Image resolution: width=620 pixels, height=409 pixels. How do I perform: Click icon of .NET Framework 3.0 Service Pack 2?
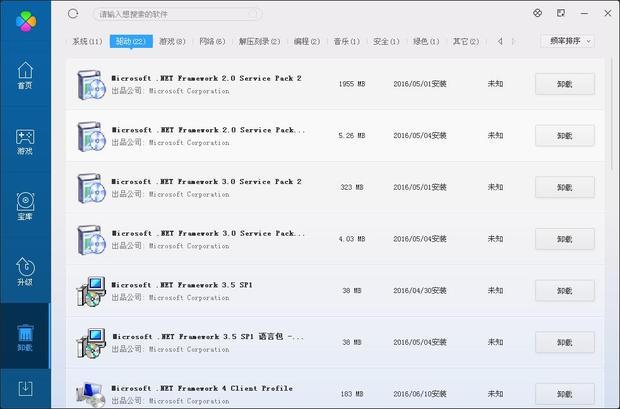[x=91, y=187]
